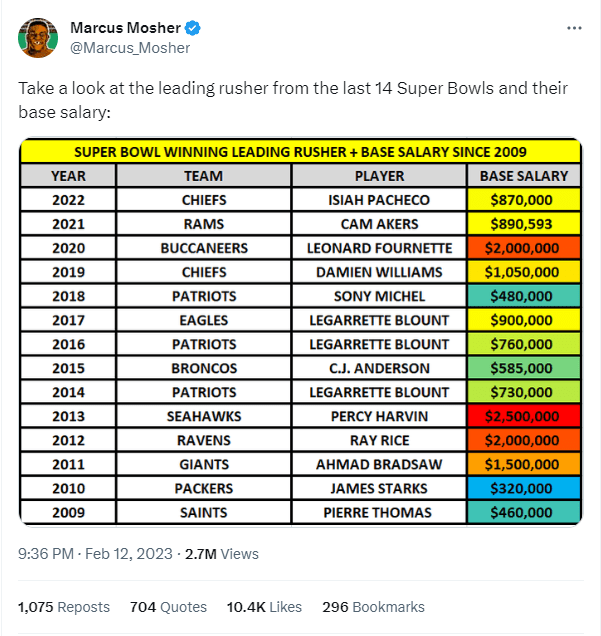Image resolution: width=601 pixels, height=636 pixels.
Task: Show the 10.4K Likes list
Action: [x=265, y=607]
